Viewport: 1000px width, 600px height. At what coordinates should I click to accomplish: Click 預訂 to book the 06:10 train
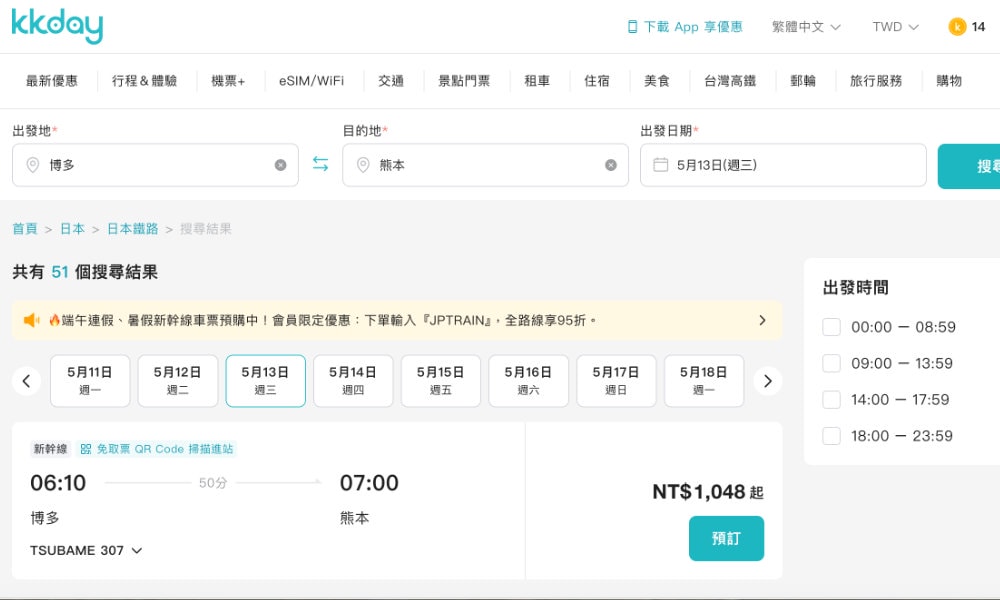(x=726, y=539)
